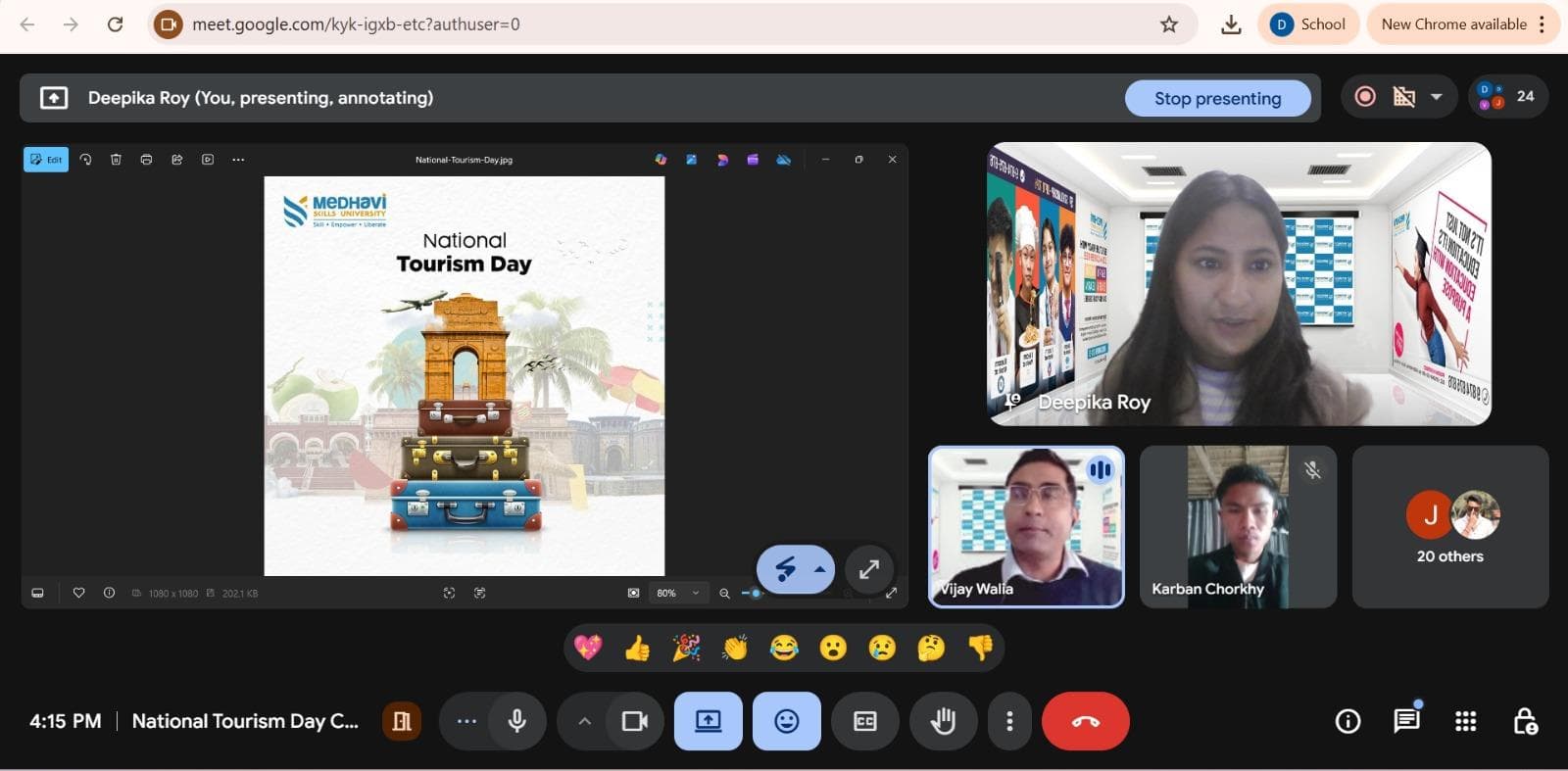Hide the emoji reactions bar
The height and width of the screenshot is (771, 1568).
[x=786, y=721]
